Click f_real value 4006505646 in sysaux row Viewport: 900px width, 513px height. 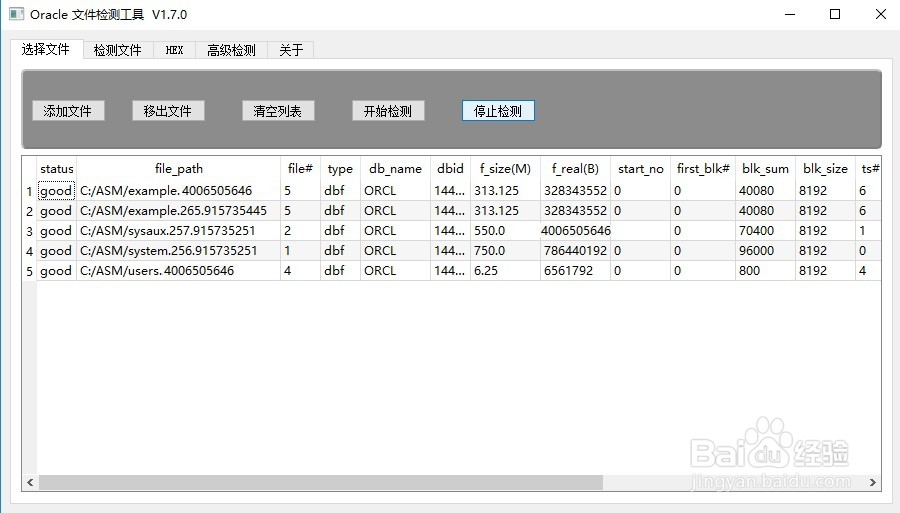[576, 231]
